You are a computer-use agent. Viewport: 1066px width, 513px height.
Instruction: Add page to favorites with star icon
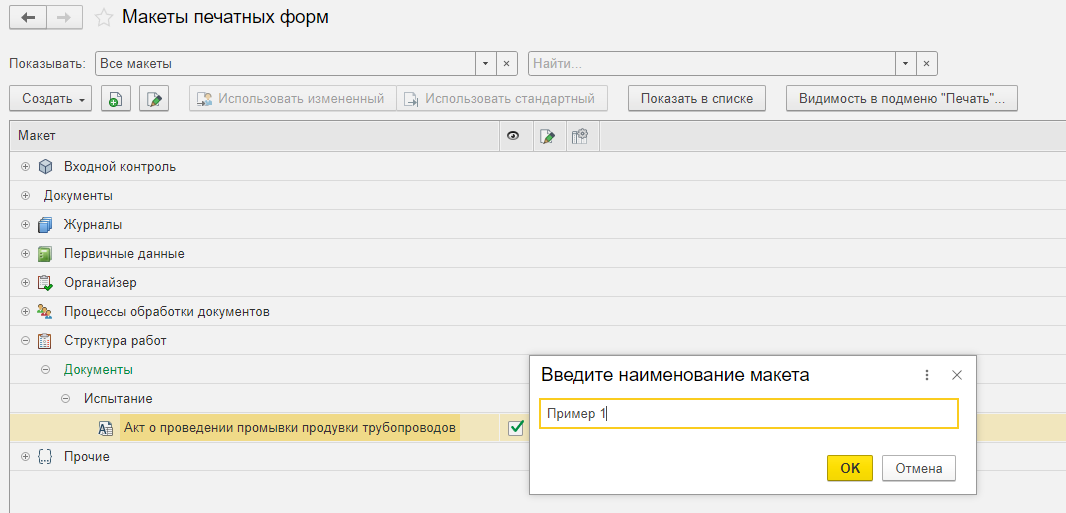[103, 18]
